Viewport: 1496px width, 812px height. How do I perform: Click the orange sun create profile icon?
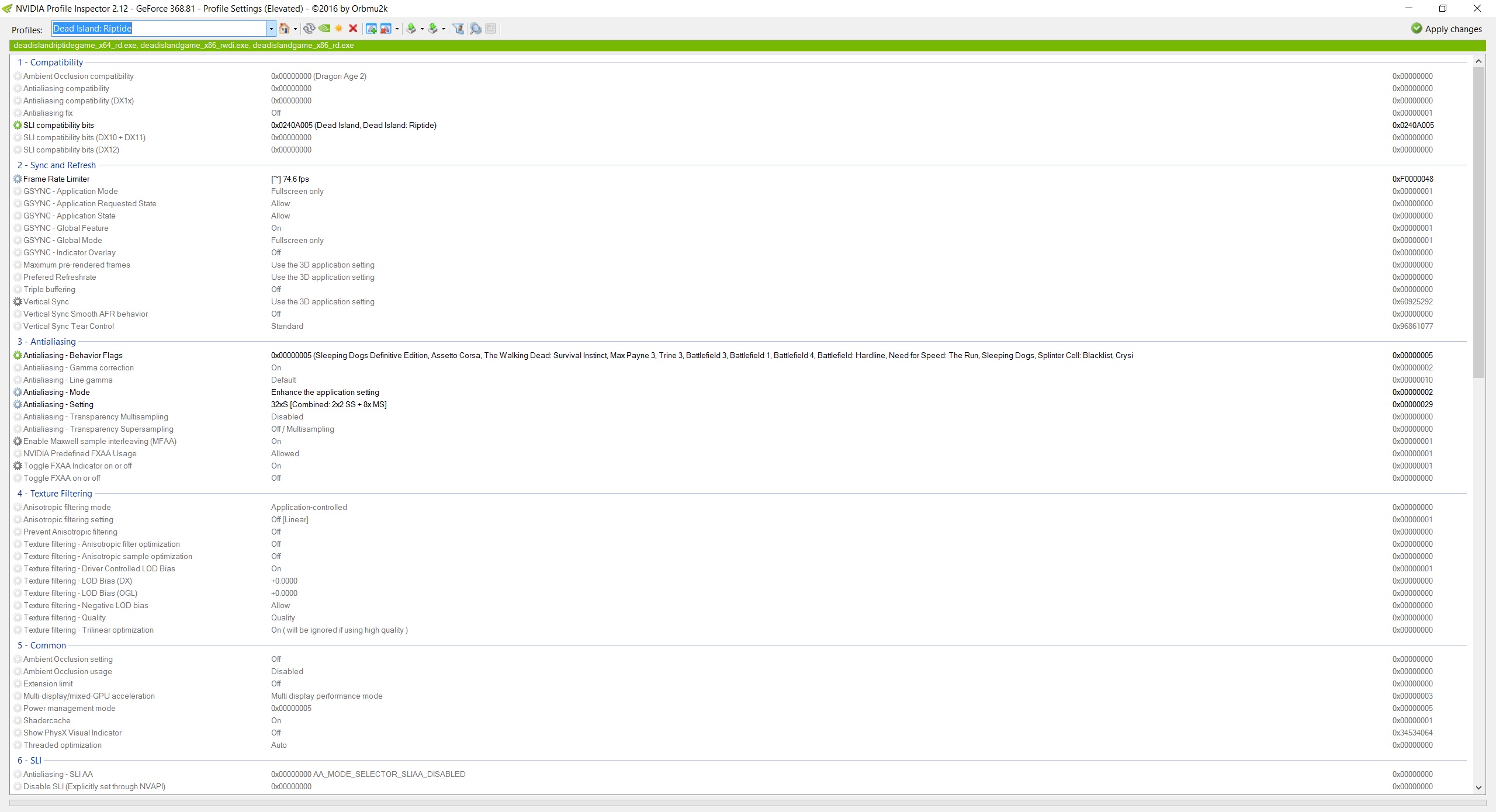click(x=338, y=29)
